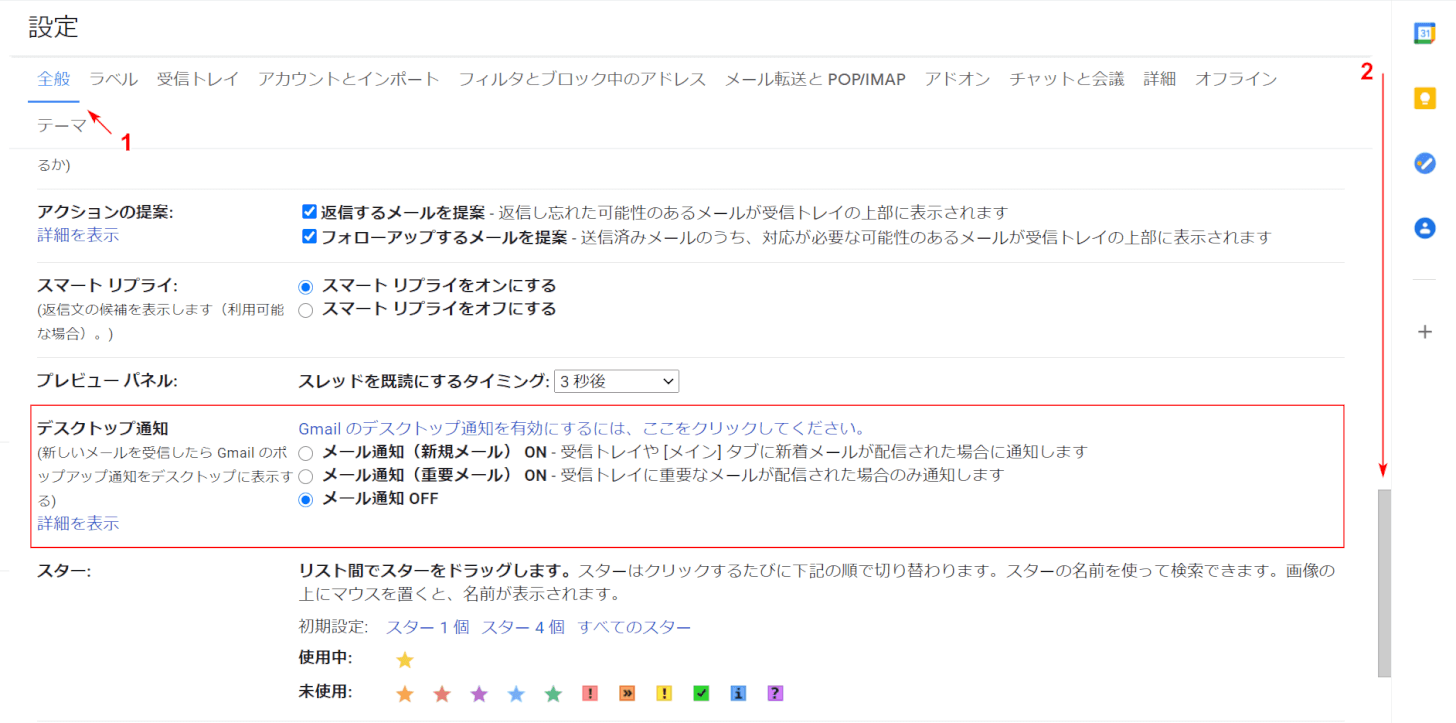Image resolution: width=1456 pixels, height=723 pixels.
Task: Select スマート リプライをオフにする radio button
Action: coord(306,310)
